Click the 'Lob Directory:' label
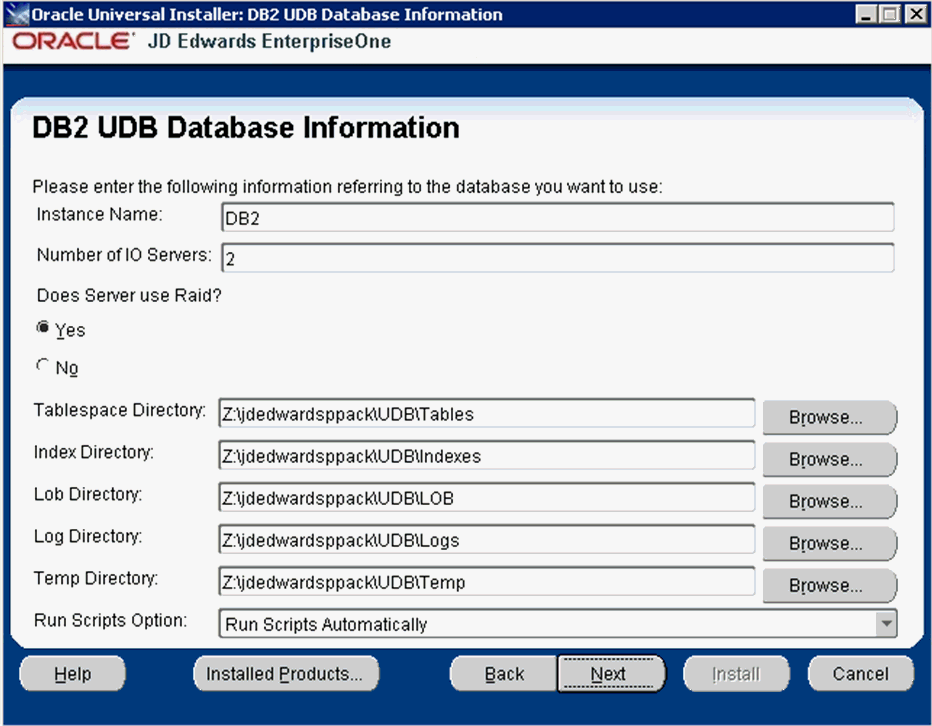This screenshot has width=932, height=726. click(88, 495)
